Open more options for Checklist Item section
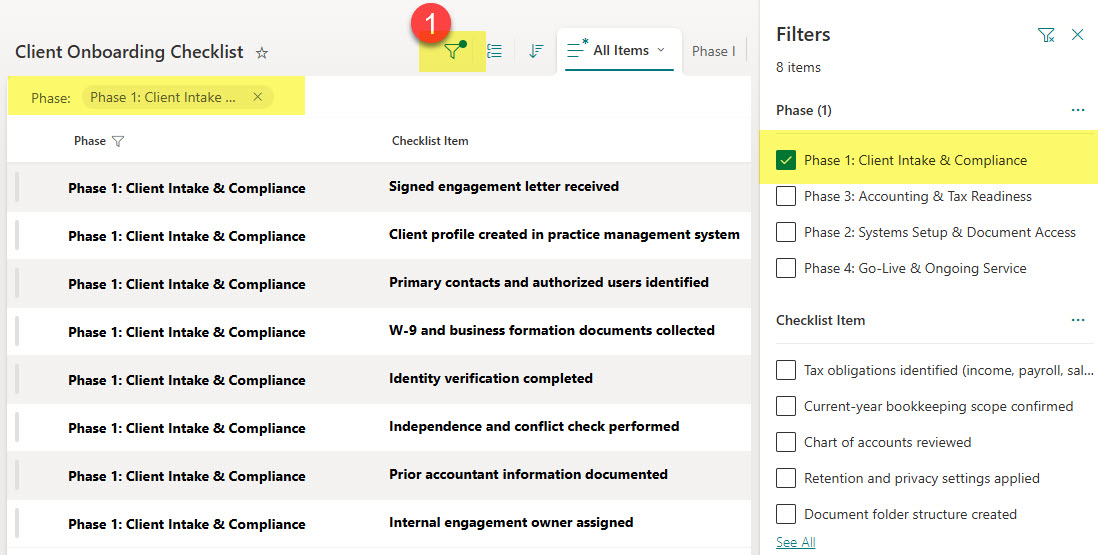The image size is (1098, 555). (x=1078, y=320)
